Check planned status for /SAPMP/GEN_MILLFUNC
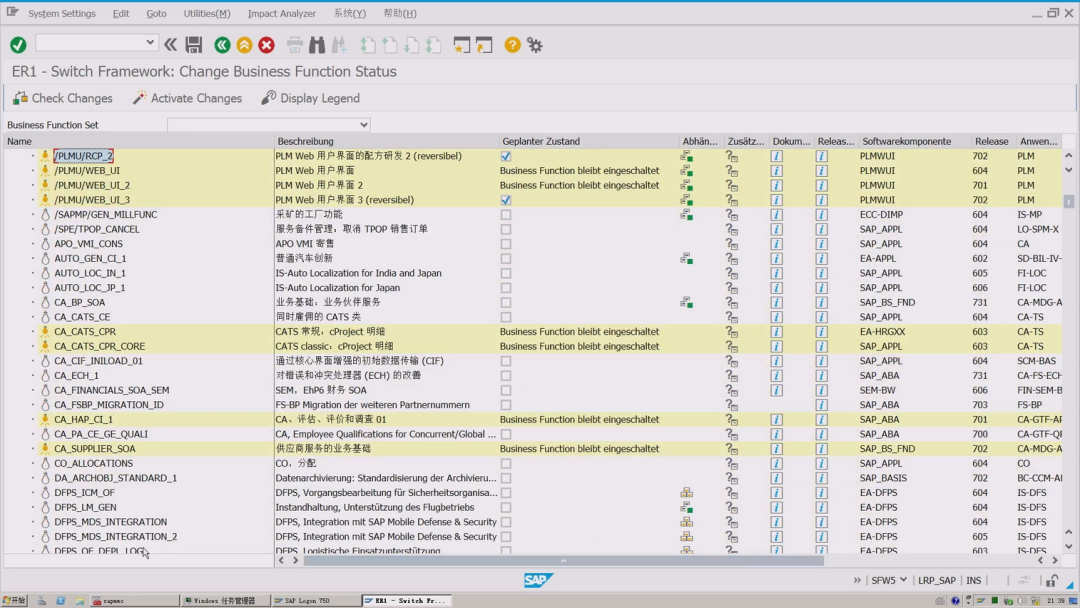This screenshot has width=1080, height=608. [x=506, y=215]
